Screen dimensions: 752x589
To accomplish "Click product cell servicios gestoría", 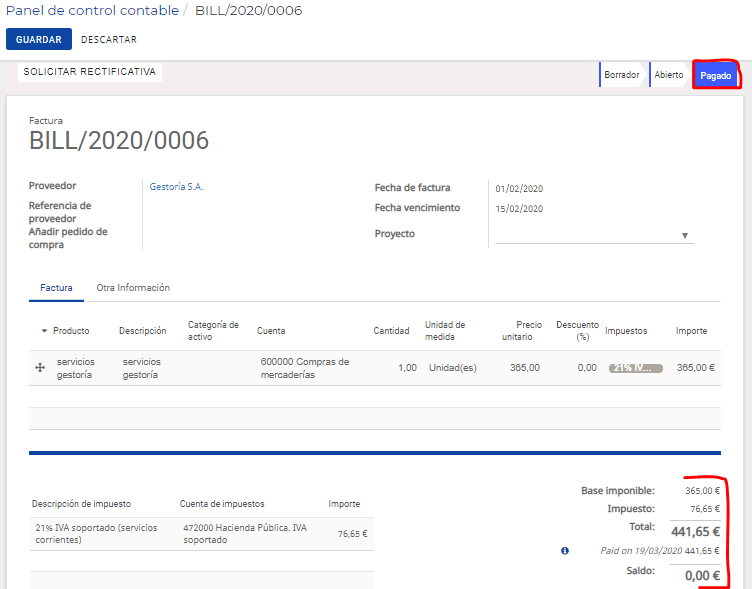I will (75, 368).
